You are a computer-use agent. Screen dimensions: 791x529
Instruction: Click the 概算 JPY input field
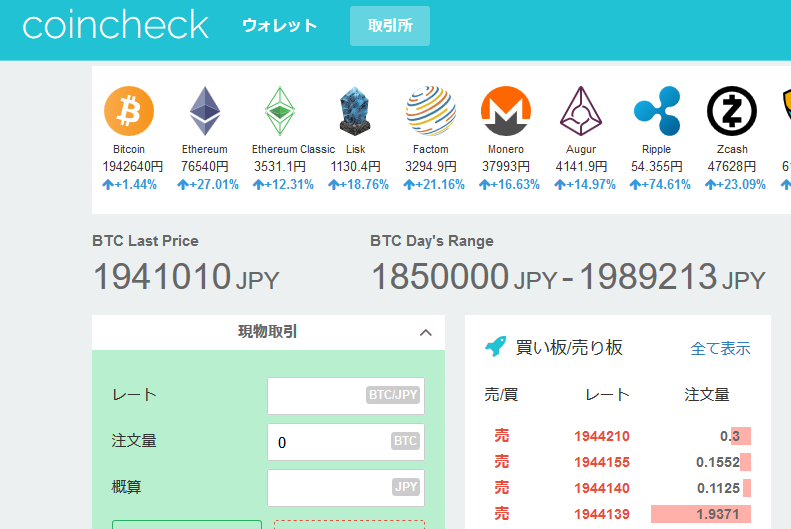point(346,488)
